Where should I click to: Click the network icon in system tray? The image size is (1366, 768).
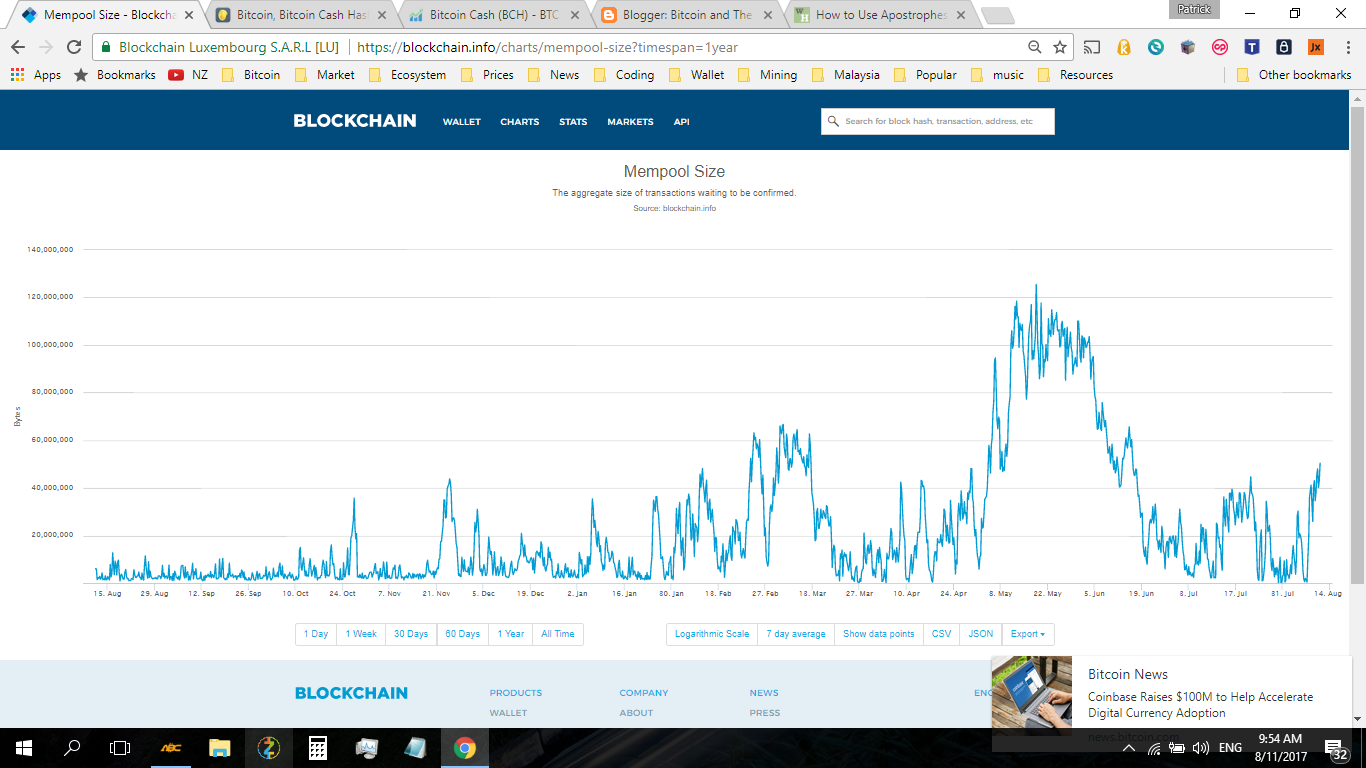pos(1154,748)
